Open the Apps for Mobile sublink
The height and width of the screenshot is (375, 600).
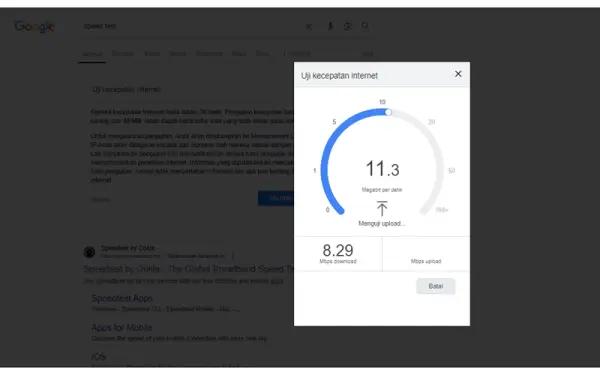tap(122, 328)
